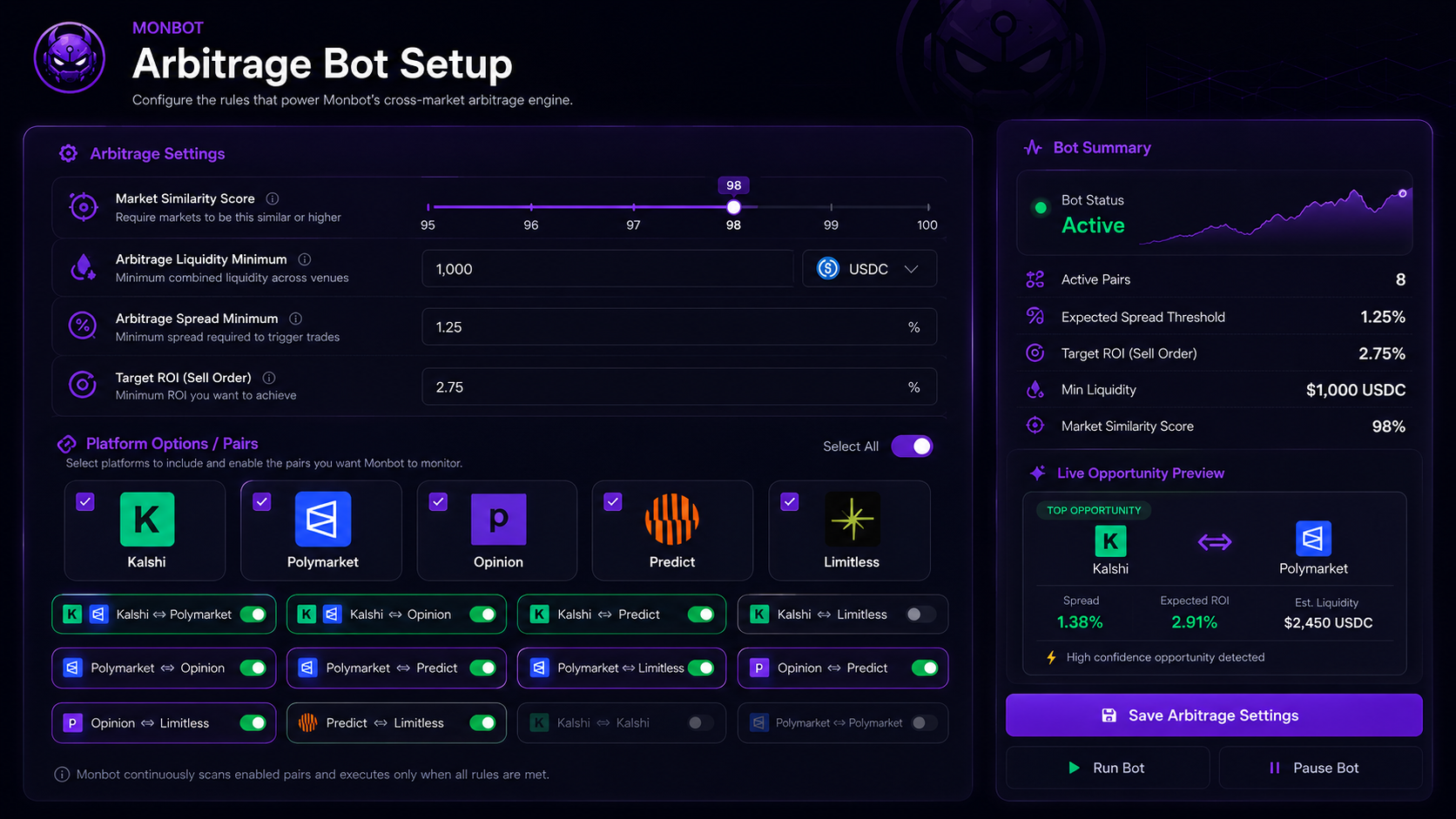The image size is (1456, 819).
Task: Click the Platform Options link icon
Action: (x=67, y=444)
